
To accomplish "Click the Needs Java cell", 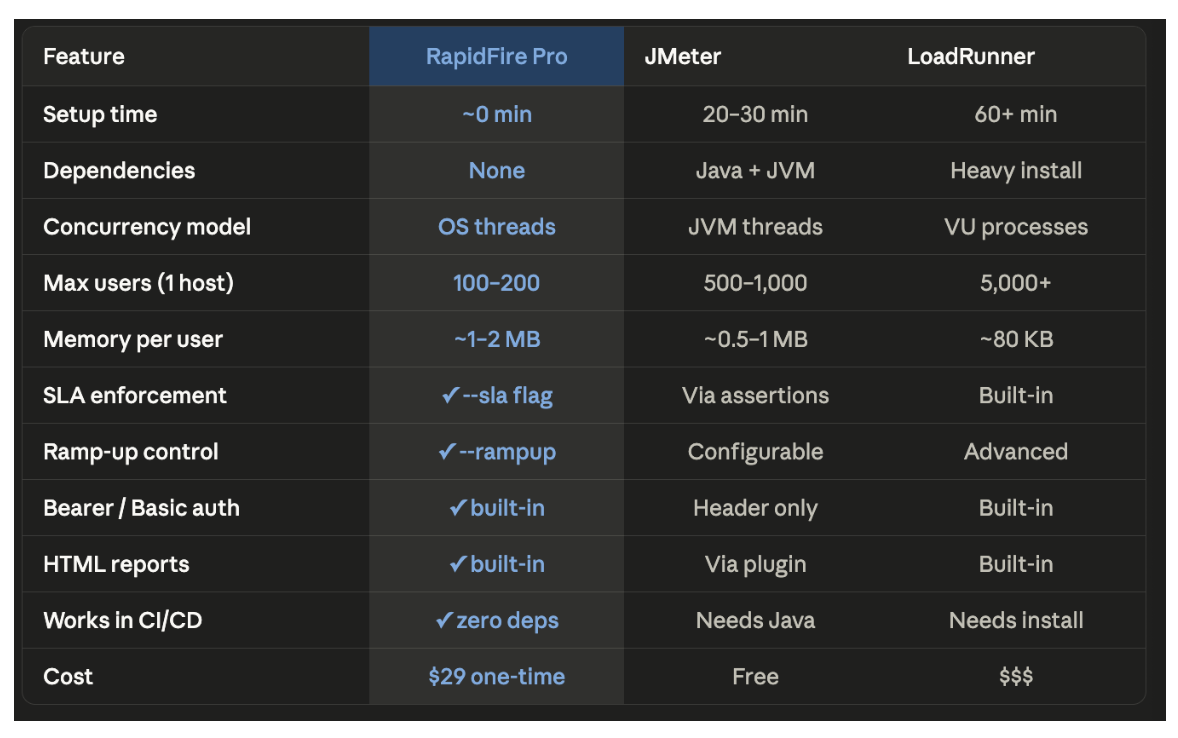I will pyautogui.click(x=755, y=621).
